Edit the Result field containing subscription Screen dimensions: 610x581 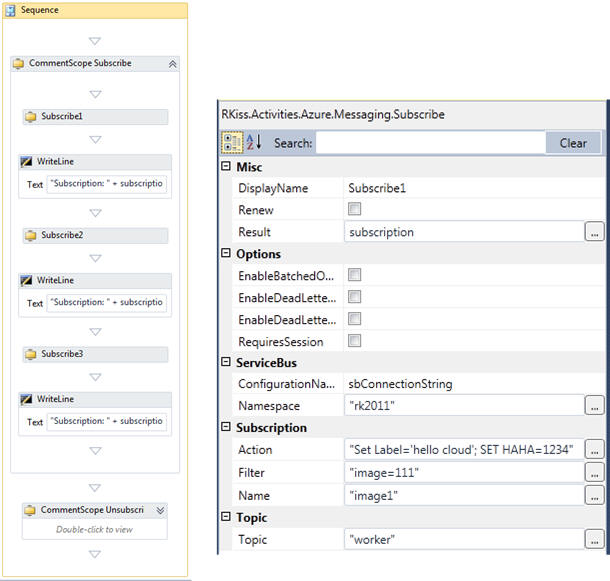(464, 232)
